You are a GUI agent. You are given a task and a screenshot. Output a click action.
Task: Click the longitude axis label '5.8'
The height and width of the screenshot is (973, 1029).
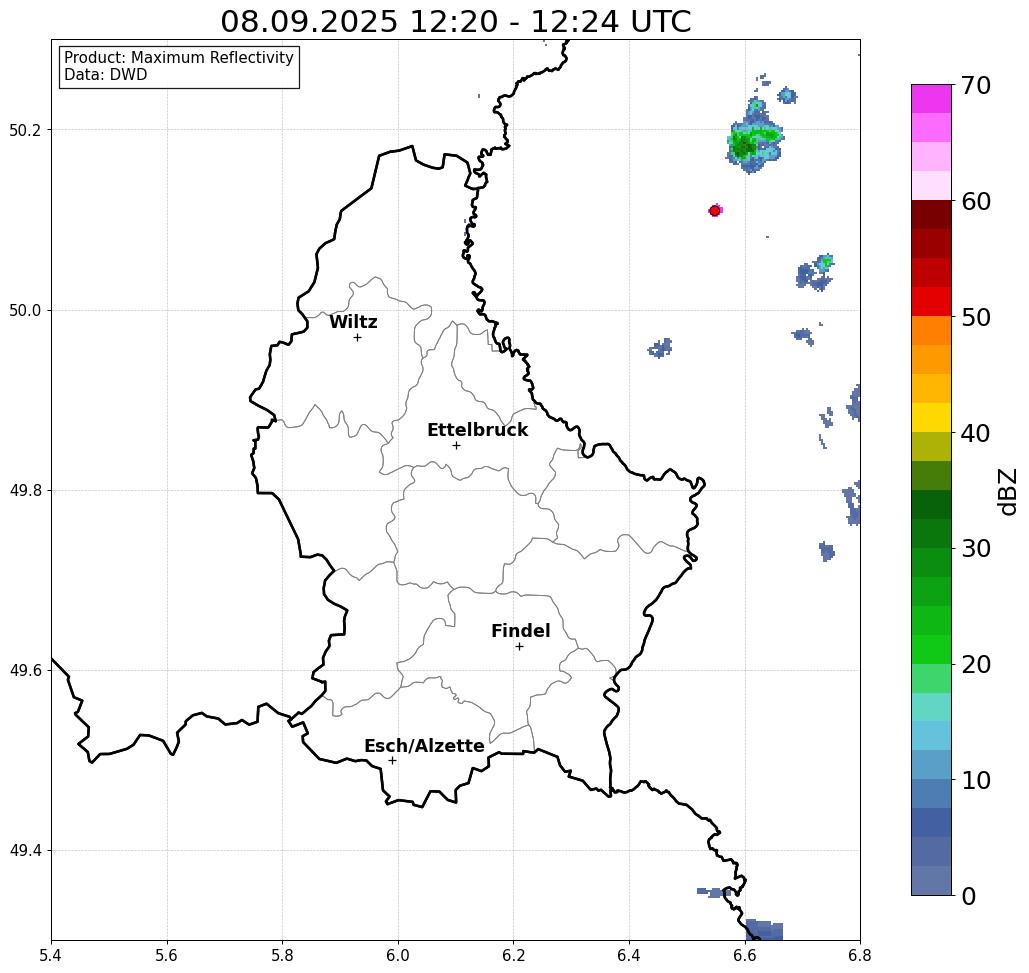282,955
